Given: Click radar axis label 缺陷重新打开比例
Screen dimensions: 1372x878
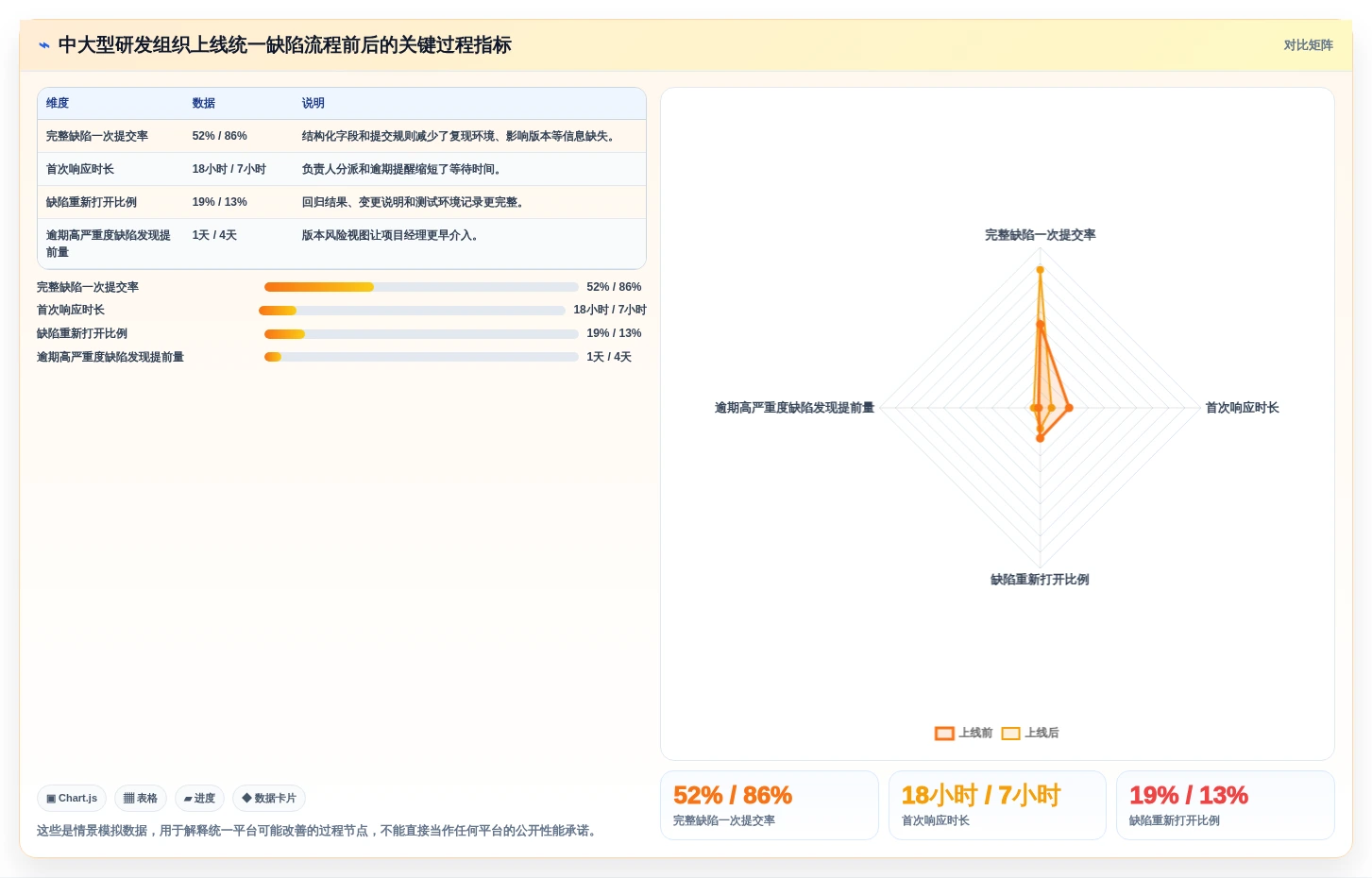Looking at the screenshot, I should 1041,580.
